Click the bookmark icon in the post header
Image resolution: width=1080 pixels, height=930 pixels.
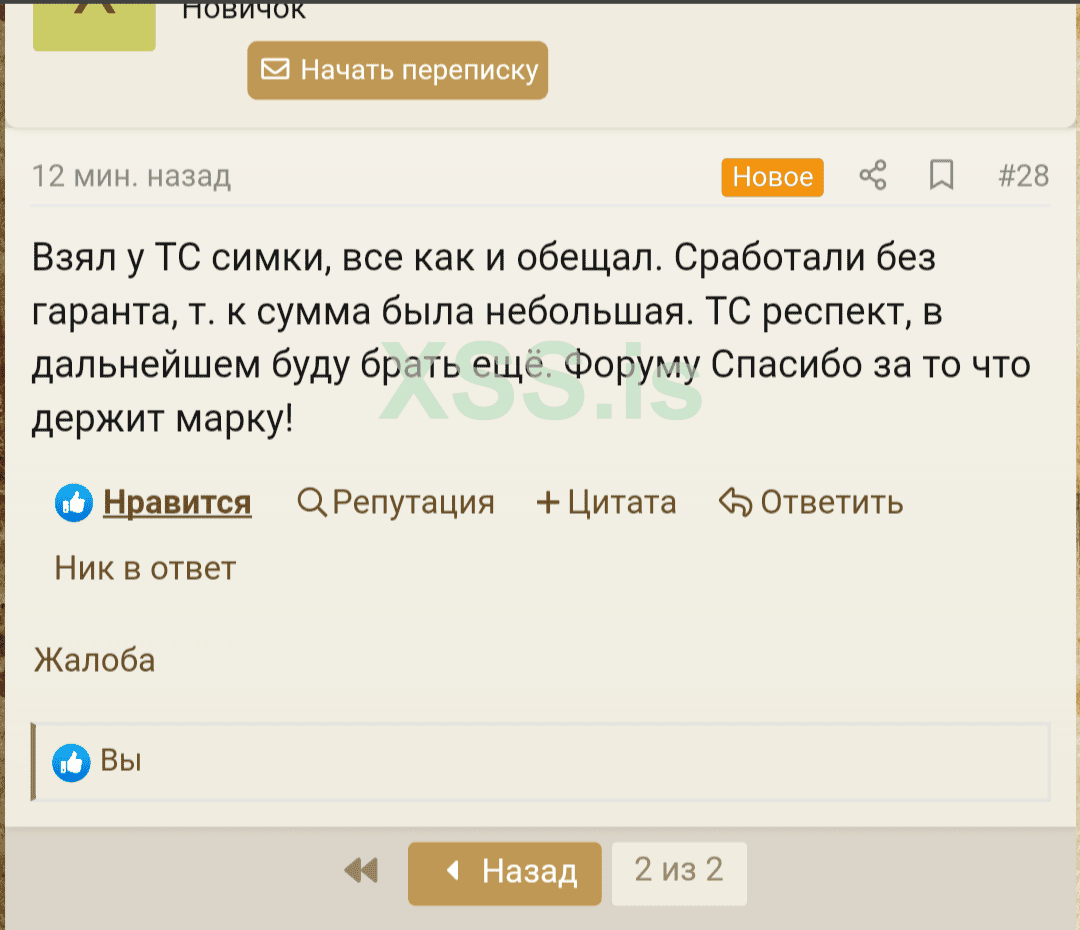point(941,176)
